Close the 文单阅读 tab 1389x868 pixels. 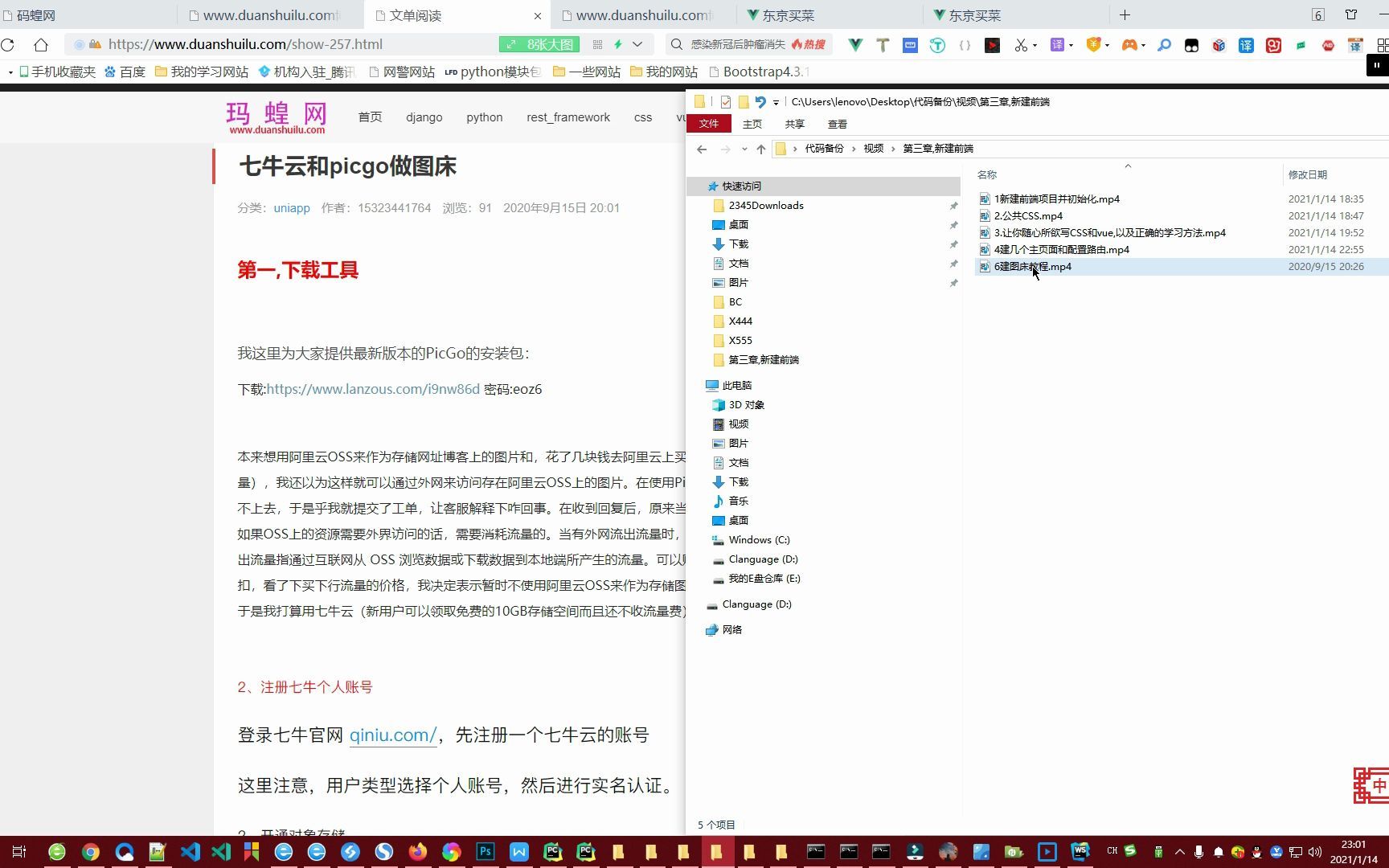538,16
